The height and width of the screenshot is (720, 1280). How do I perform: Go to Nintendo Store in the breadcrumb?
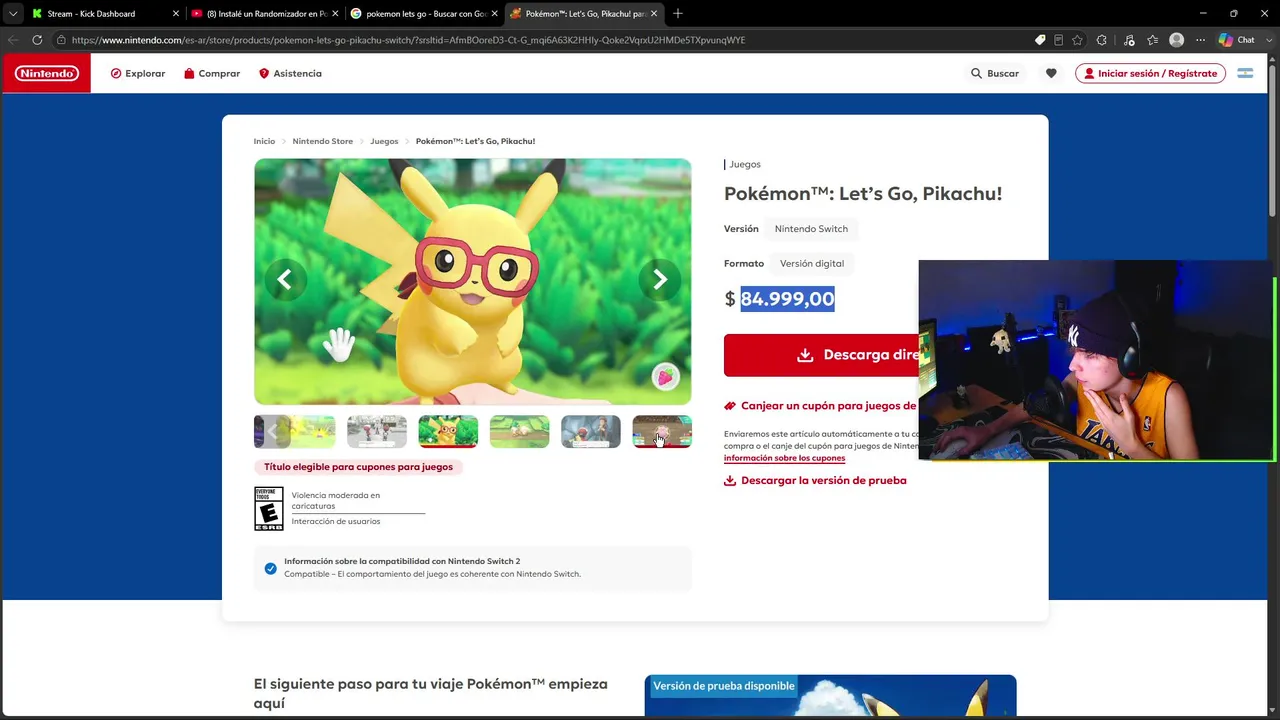322,141
